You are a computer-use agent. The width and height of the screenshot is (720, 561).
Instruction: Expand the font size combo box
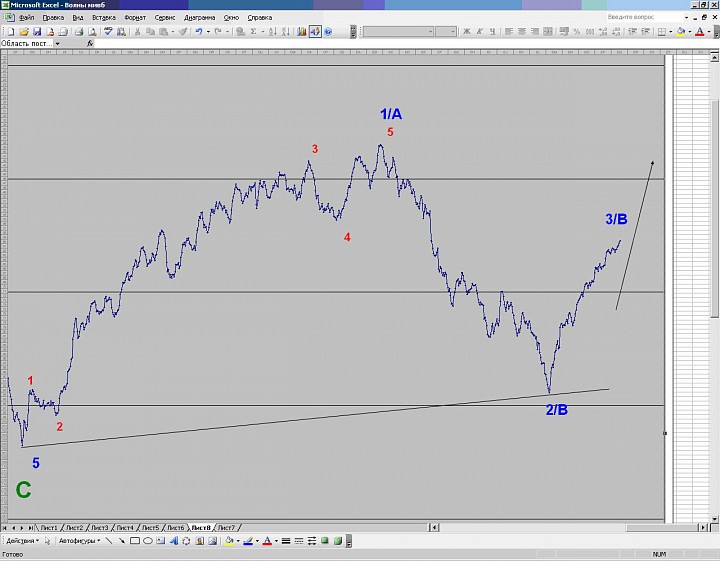point(453,31)
